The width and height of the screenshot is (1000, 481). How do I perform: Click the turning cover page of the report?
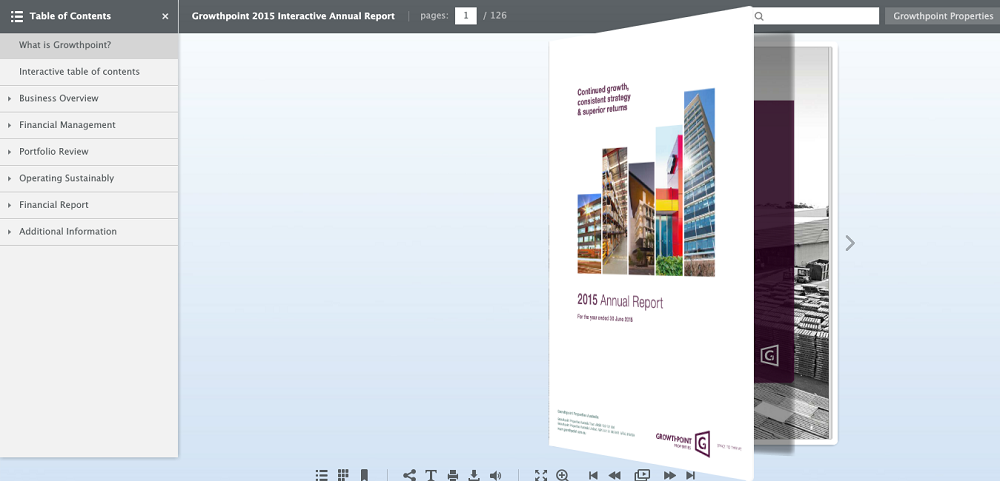point(651,242)
